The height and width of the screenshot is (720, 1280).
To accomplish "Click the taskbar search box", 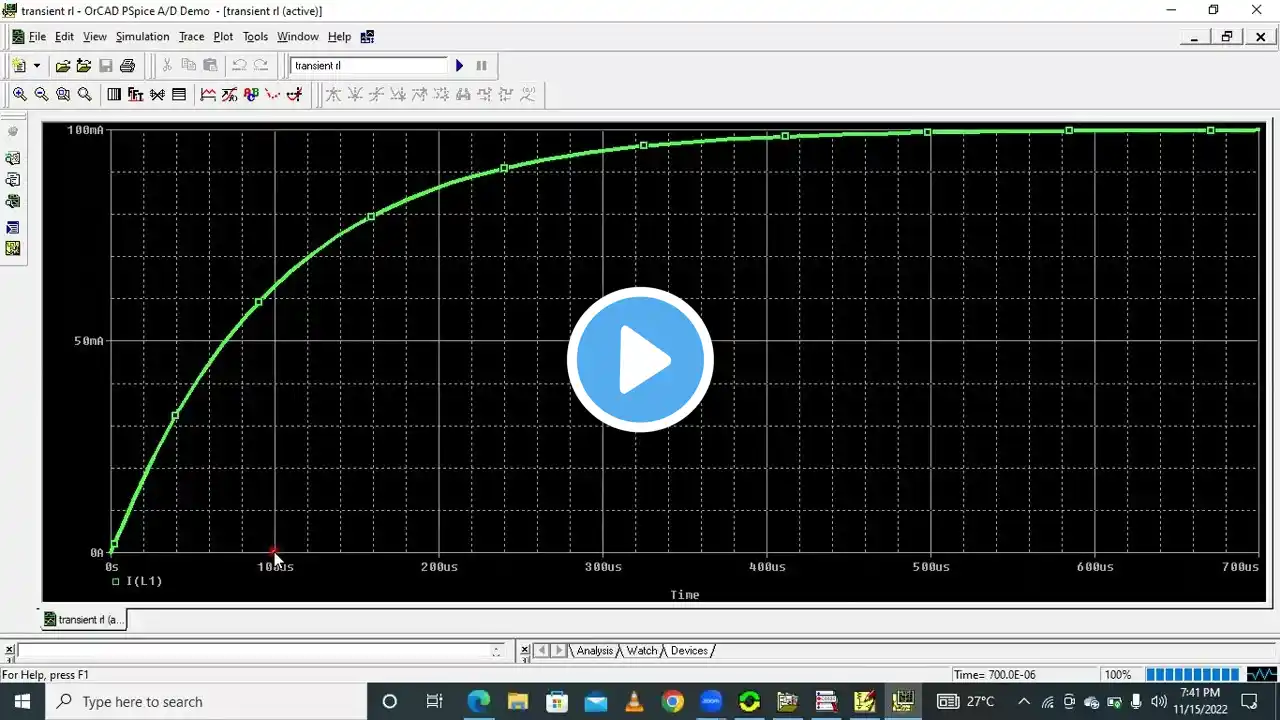I will pyautogui.click(x=205, y=701).
